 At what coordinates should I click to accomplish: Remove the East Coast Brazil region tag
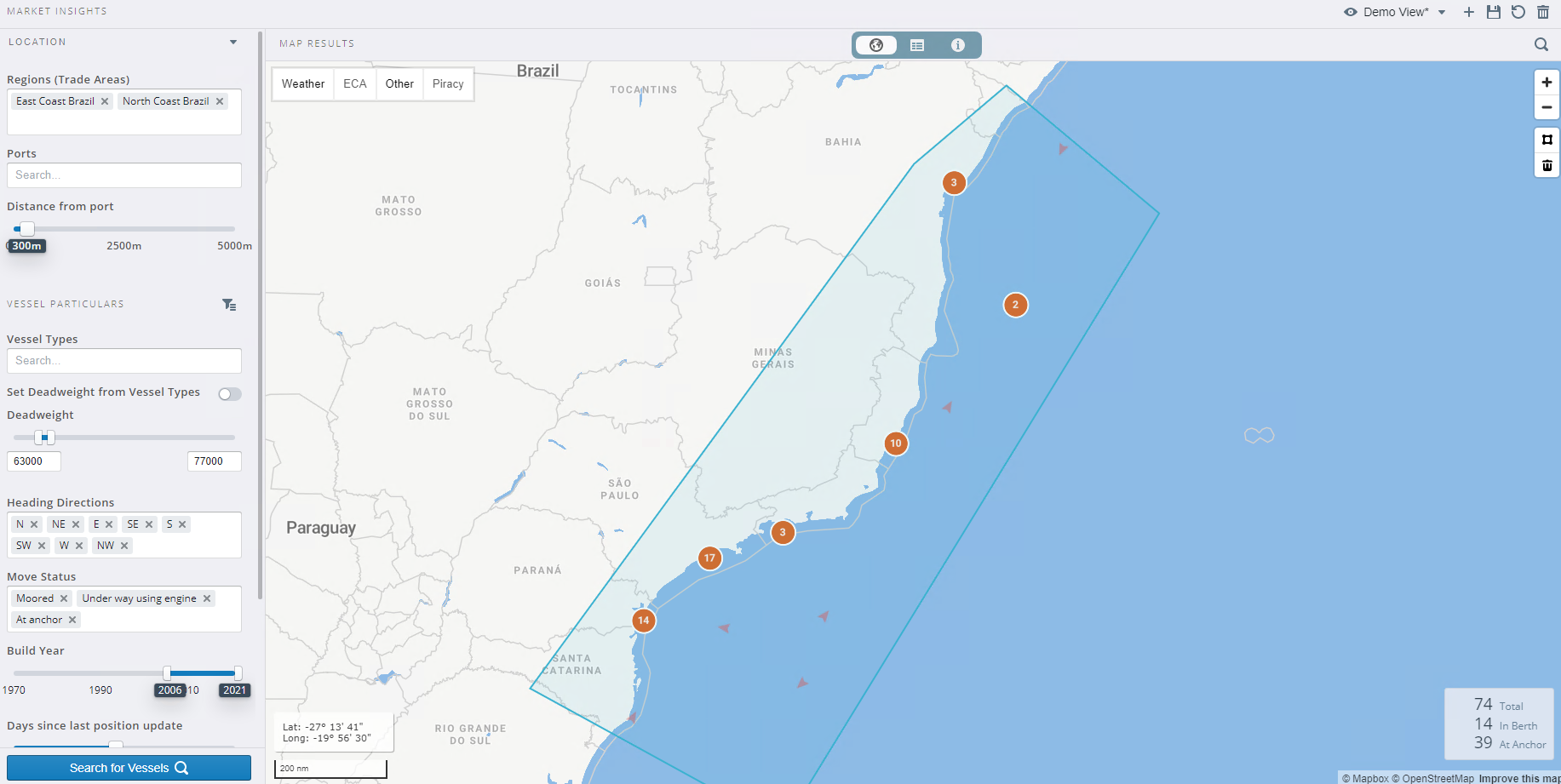pos(105,101)
